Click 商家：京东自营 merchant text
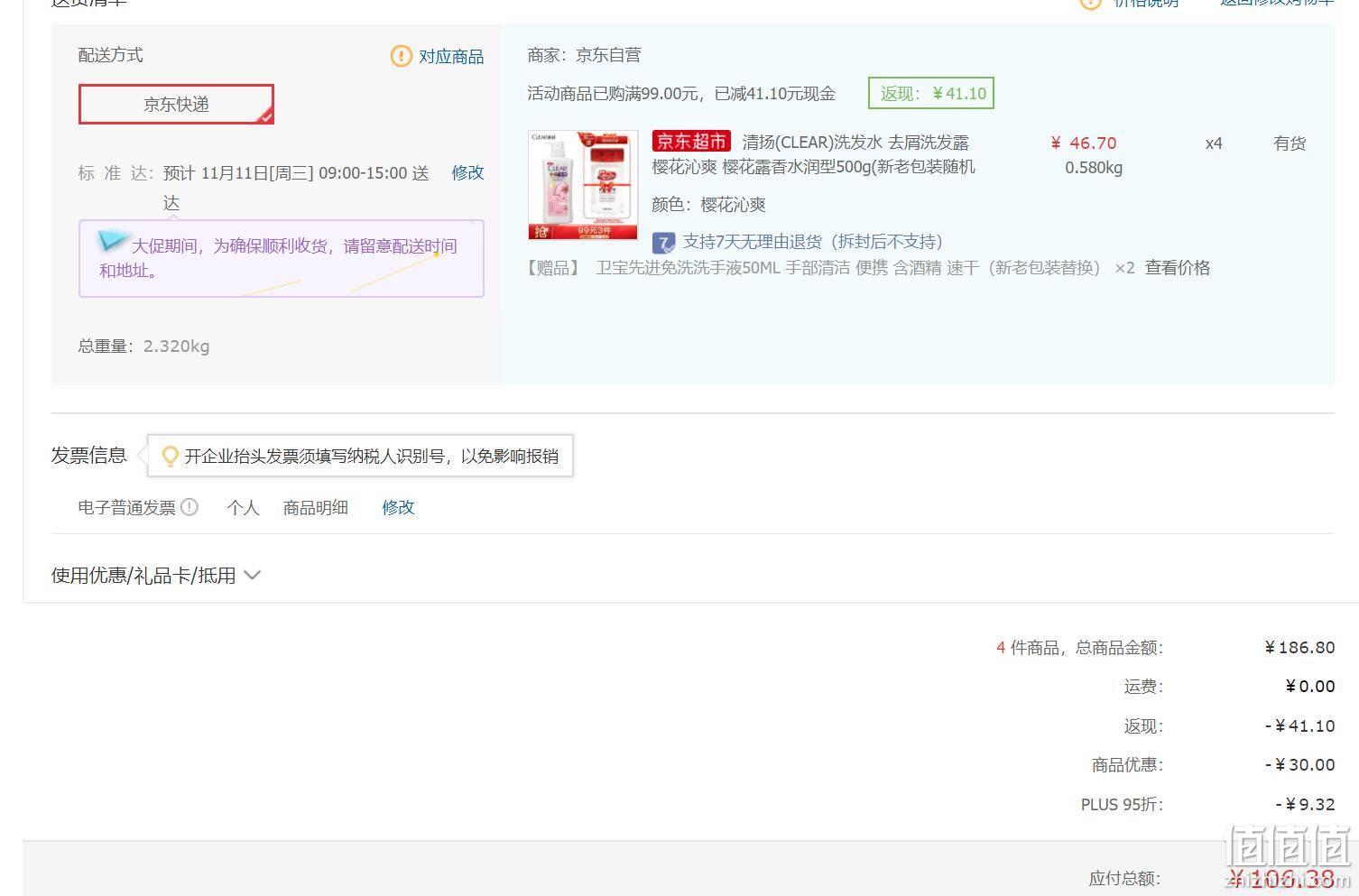1359x896 pixels. coord(584,55)
